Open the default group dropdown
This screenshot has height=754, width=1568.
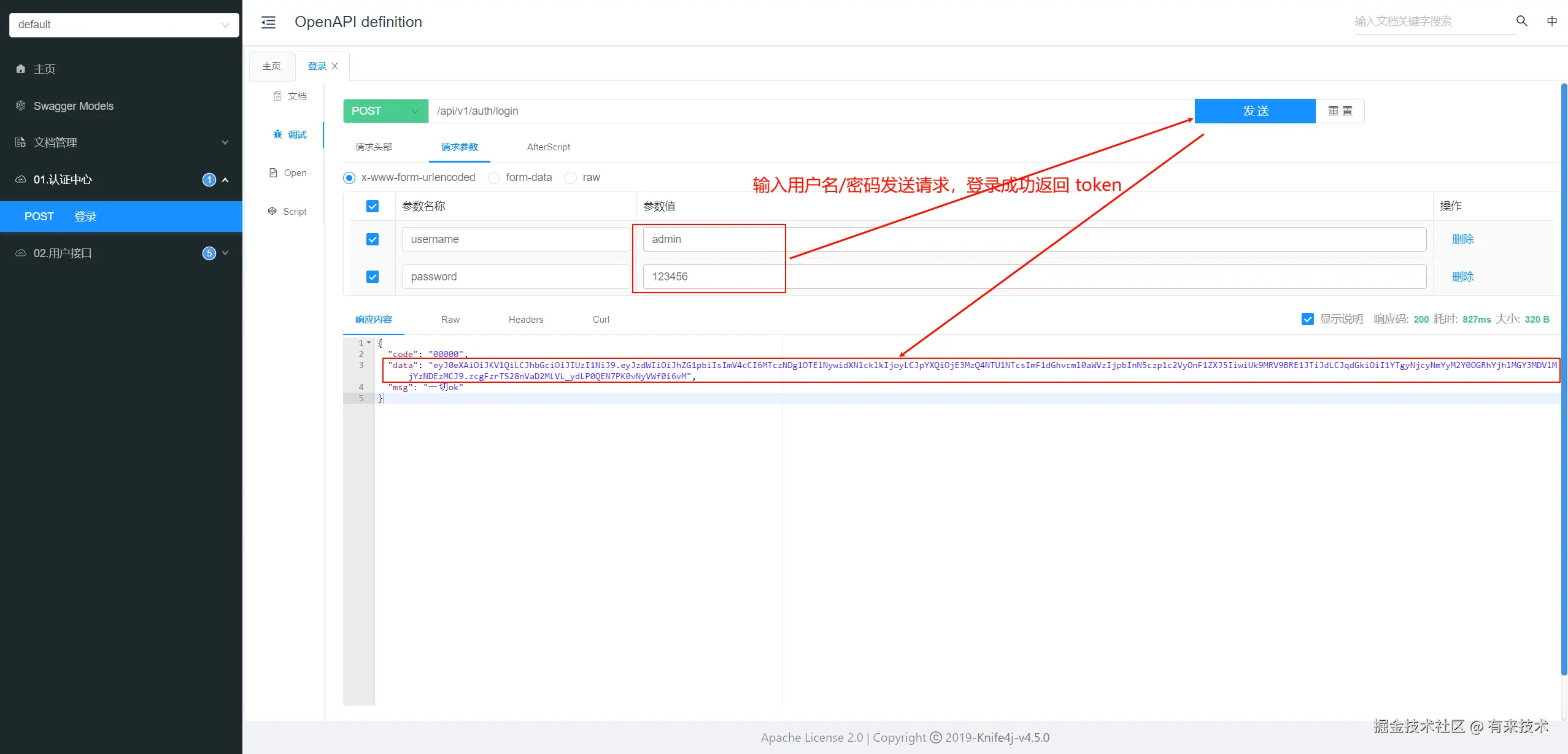(x=124, y=25)
